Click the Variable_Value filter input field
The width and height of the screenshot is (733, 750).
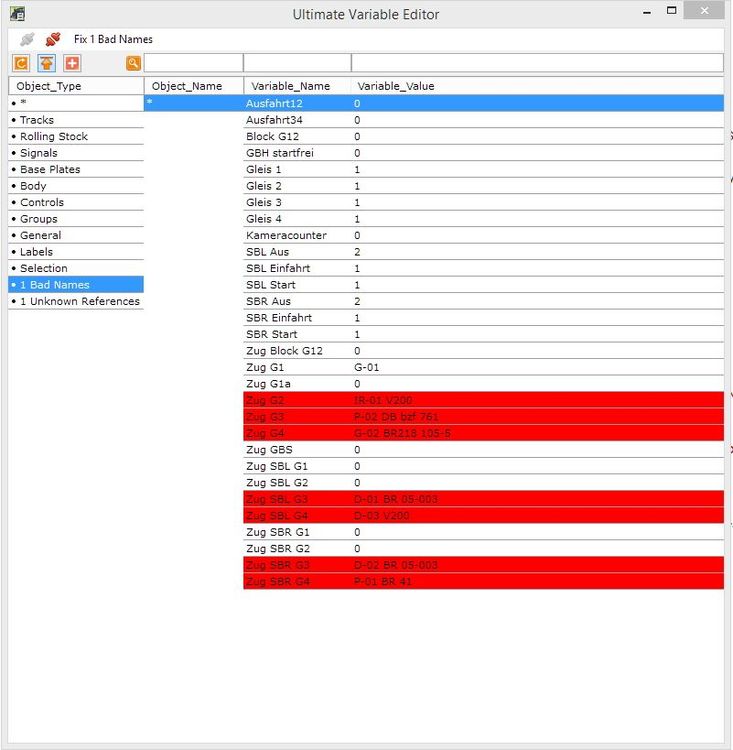tap(537, 63)
